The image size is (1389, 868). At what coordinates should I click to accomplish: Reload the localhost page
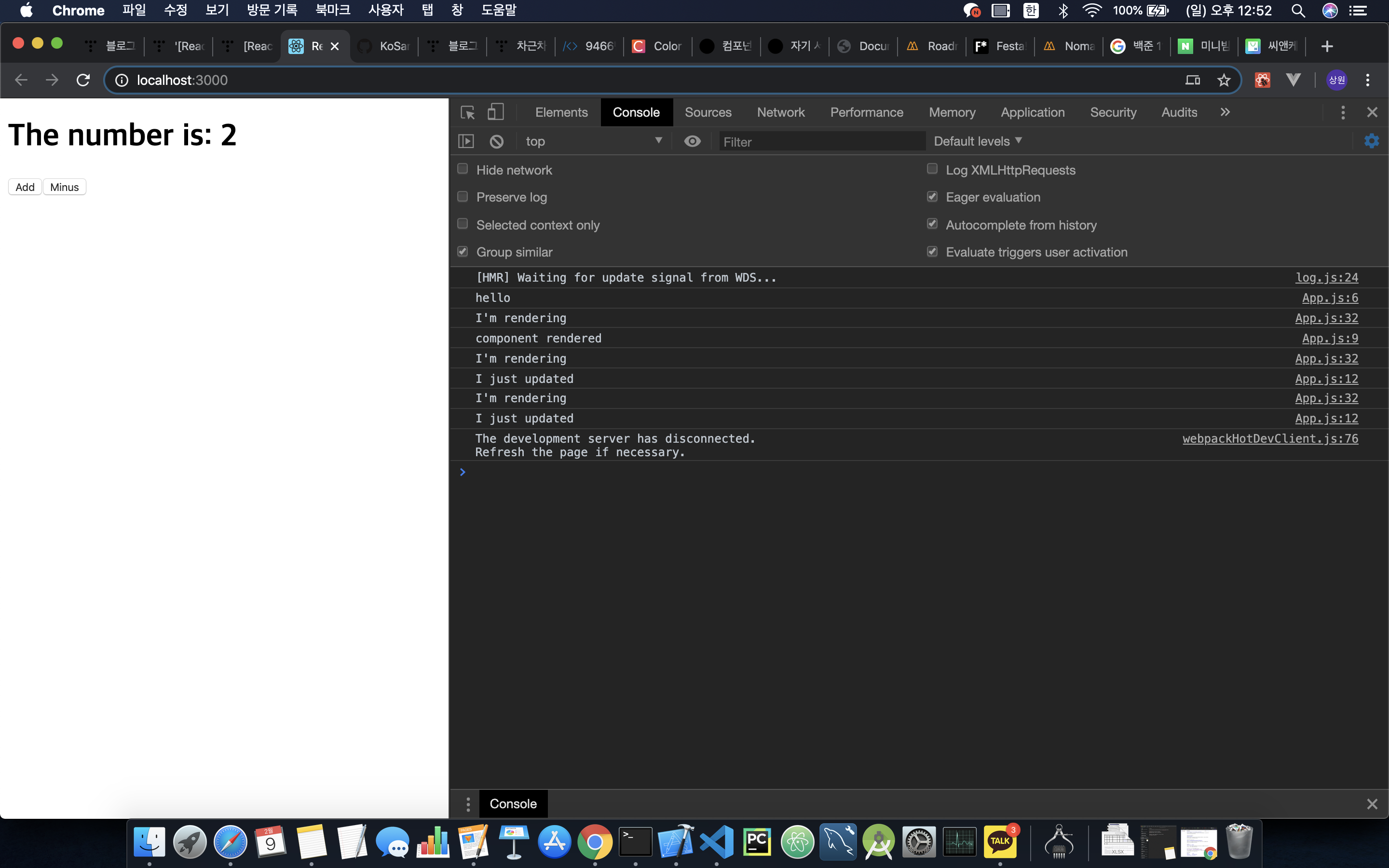click(83, 81)
